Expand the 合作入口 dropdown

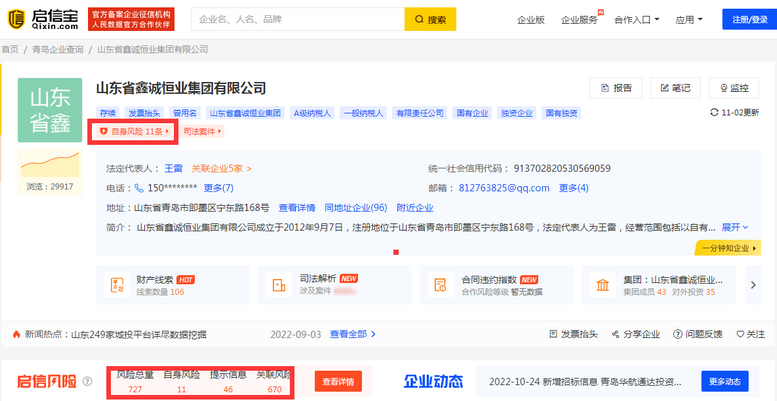click(636, 20)
